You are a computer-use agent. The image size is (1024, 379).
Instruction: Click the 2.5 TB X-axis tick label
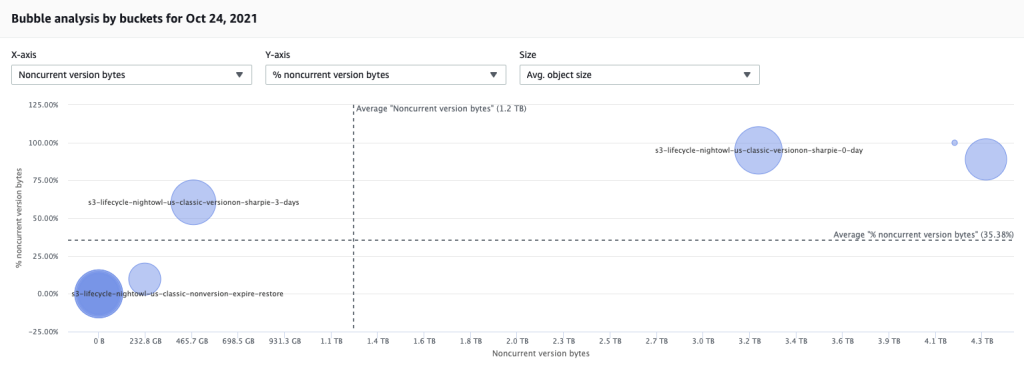point(611,342)
